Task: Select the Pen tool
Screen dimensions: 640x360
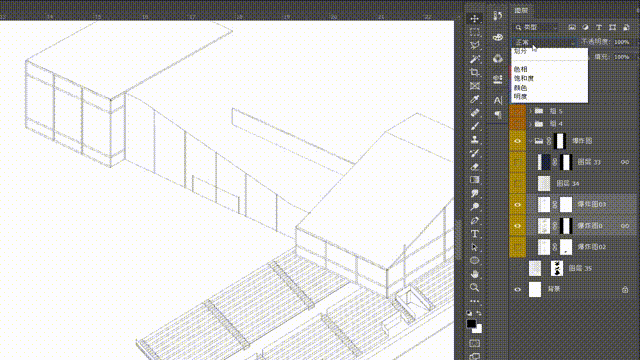Action: 474,221
